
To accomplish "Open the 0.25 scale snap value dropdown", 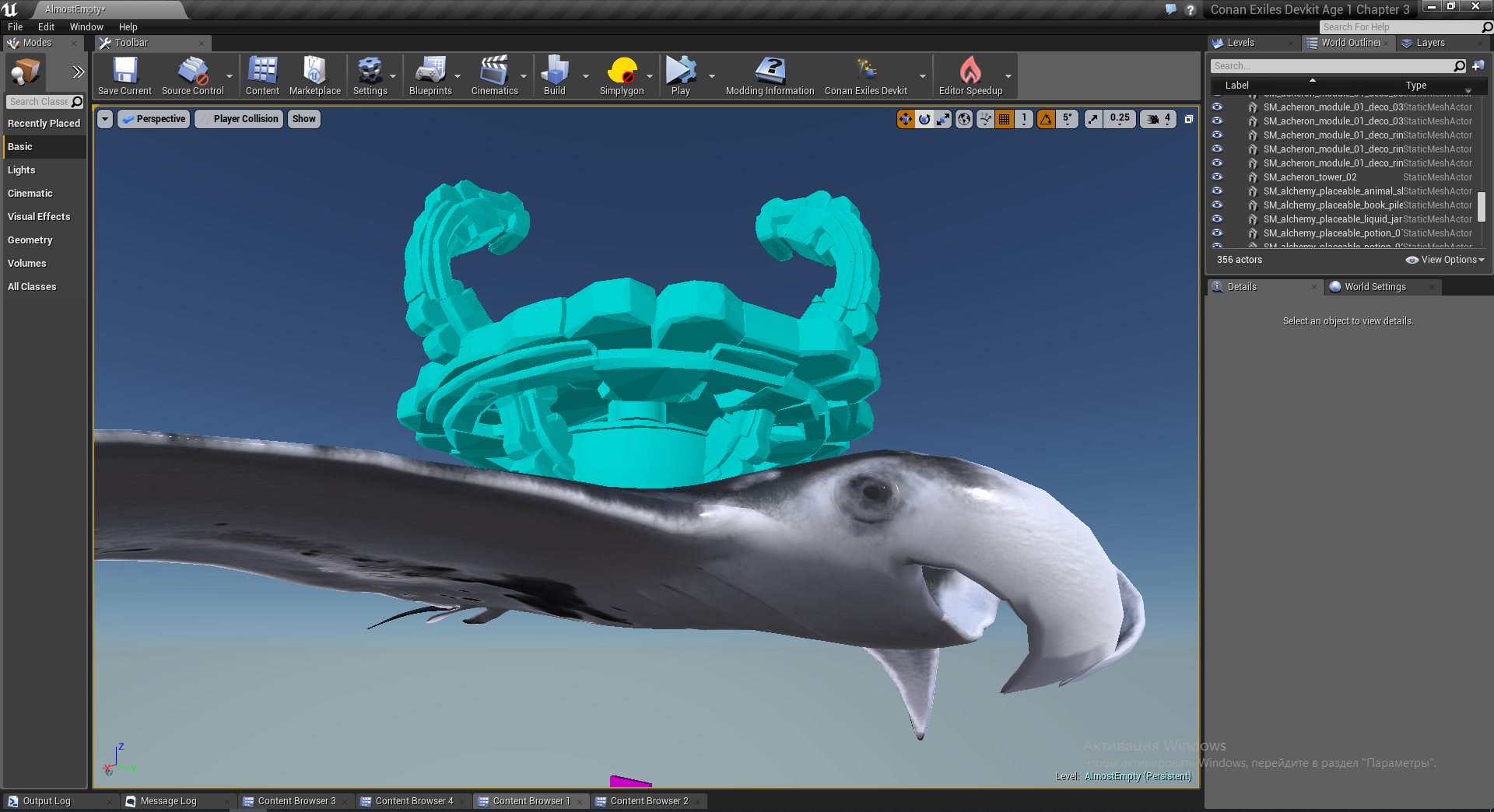I will pos(1120,119).
